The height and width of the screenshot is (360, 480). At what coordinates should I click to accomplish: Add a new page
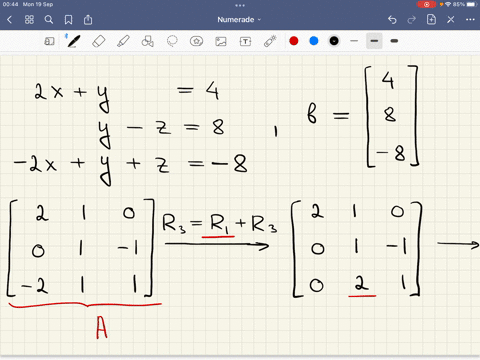(x=431, y=20)
